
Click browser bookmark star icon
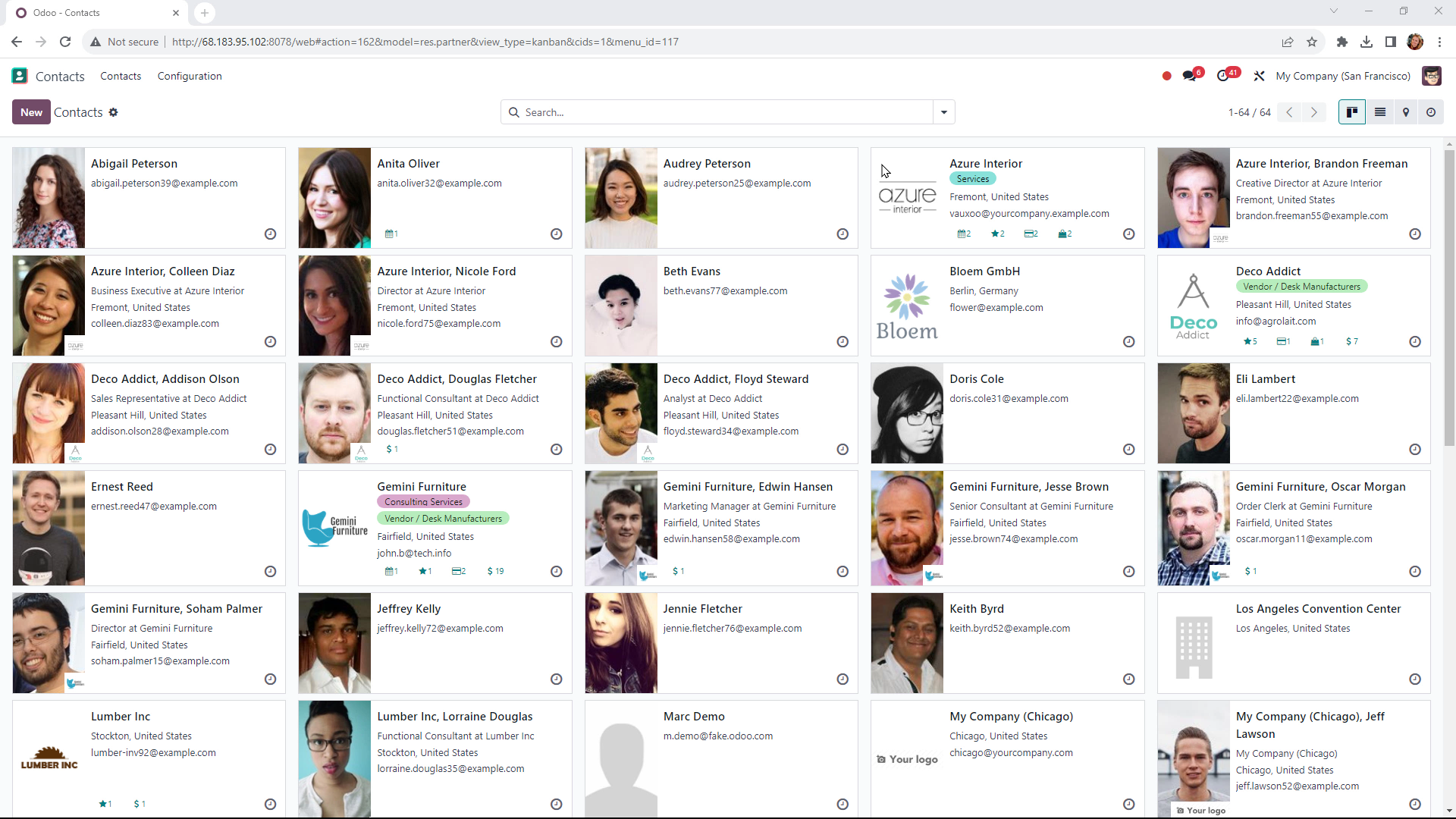(1312, 42)
